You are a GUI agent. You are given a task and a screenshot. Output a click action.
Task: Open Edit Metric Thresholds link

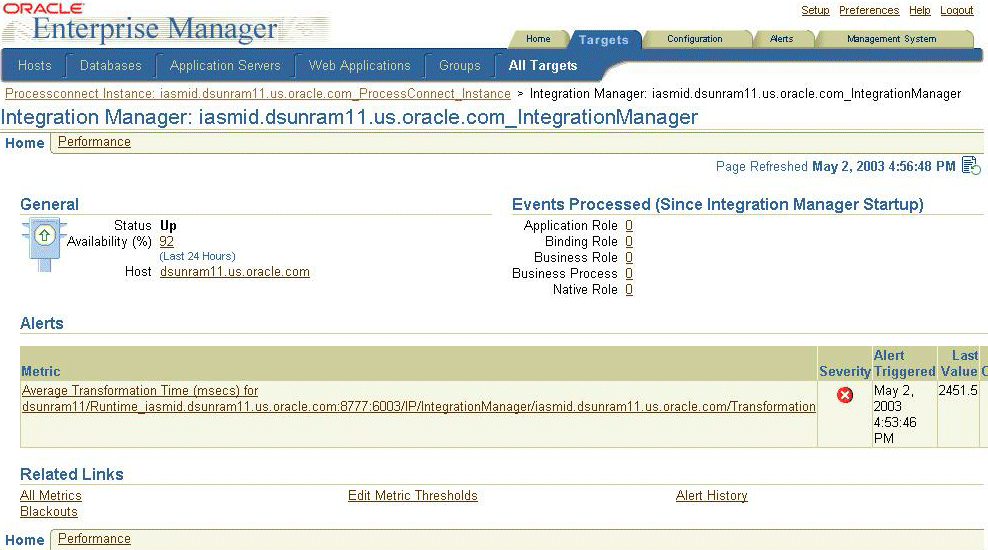point(413,496)
